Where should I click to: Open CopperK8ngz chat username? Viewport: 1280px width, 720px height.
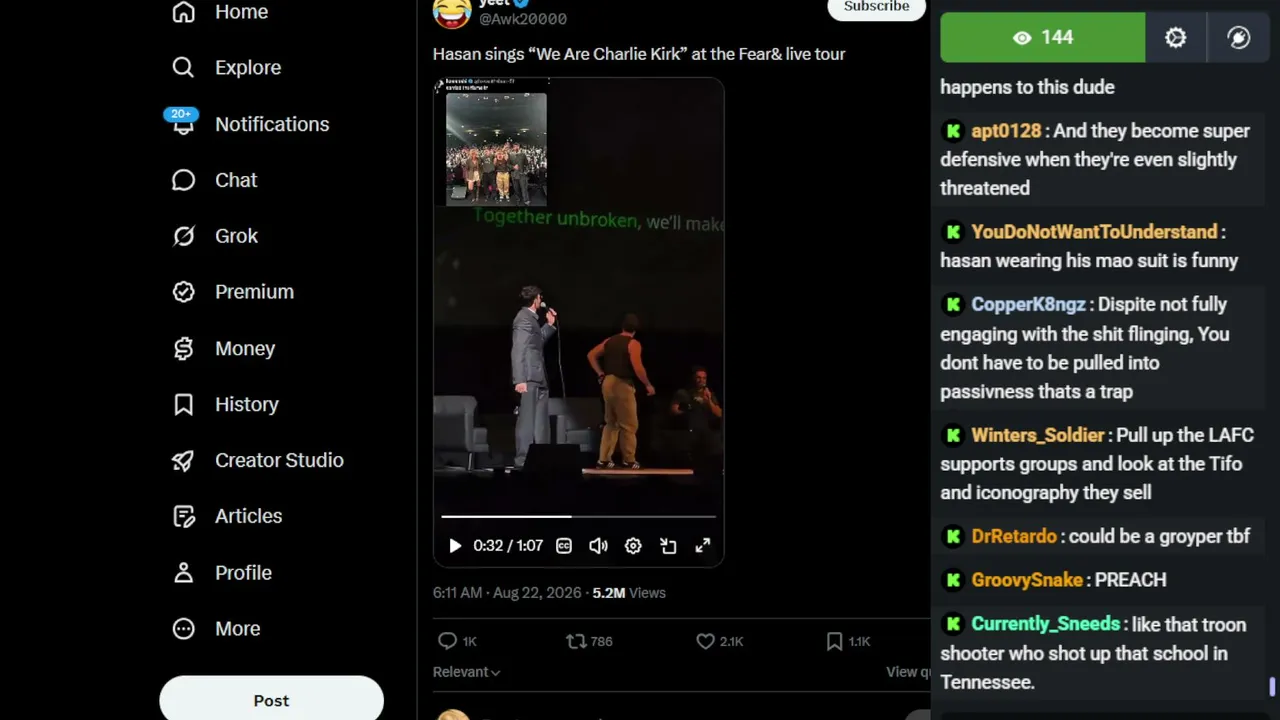1028,305
